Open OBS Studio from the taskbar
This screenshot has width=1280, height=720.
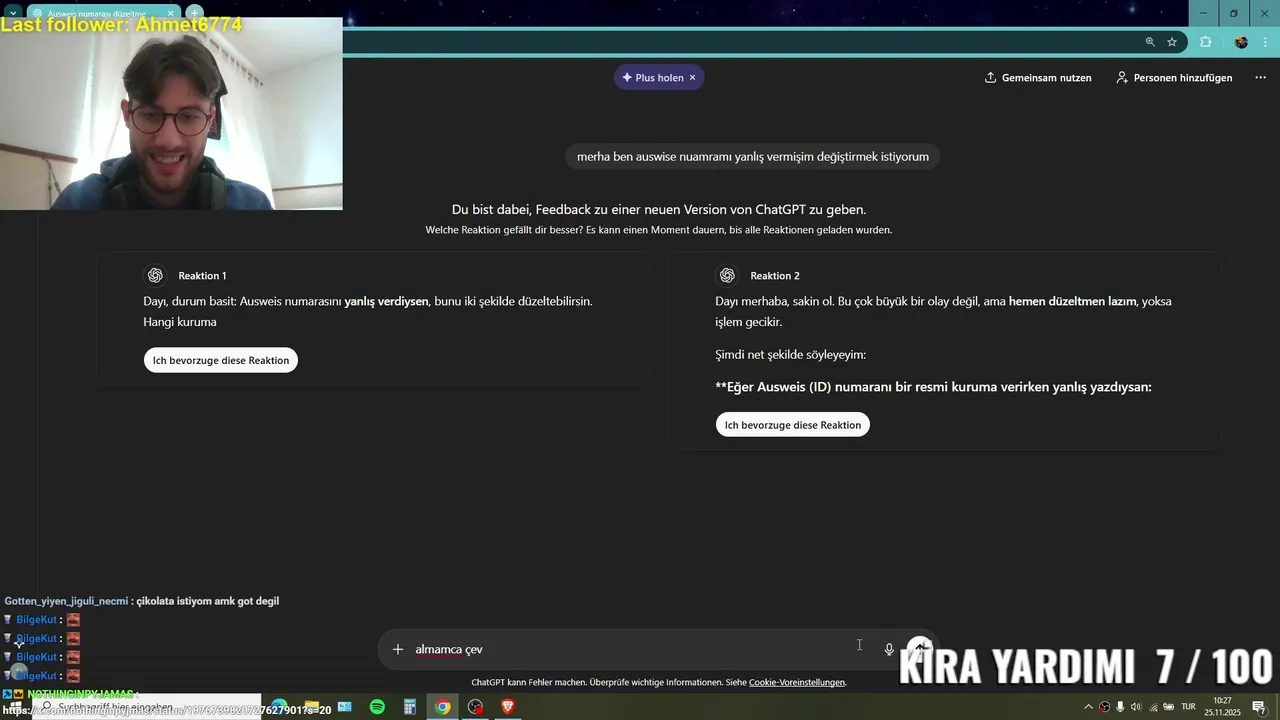click(476, 707)
